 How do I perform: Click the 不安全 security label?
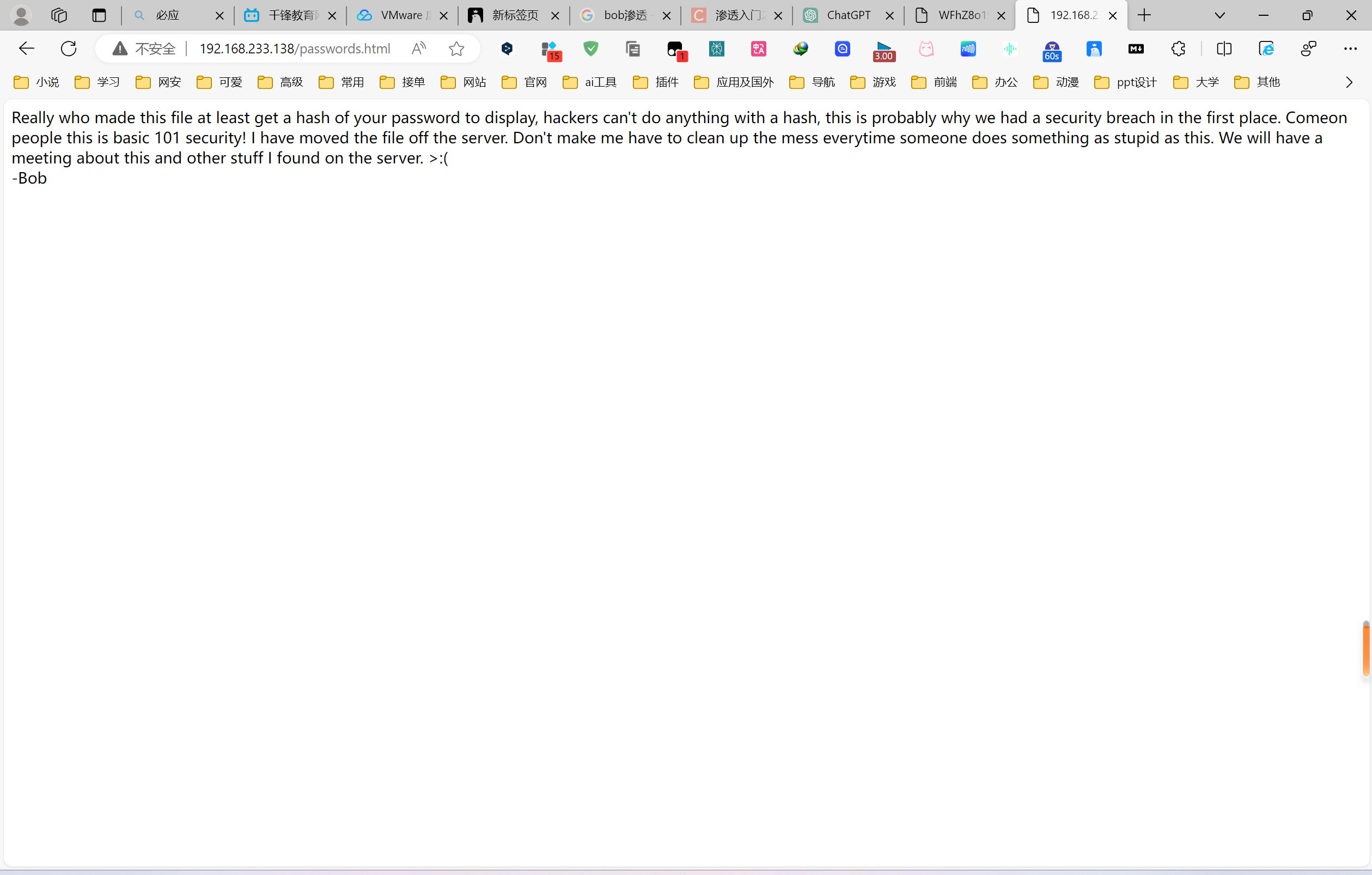point(155,49)
